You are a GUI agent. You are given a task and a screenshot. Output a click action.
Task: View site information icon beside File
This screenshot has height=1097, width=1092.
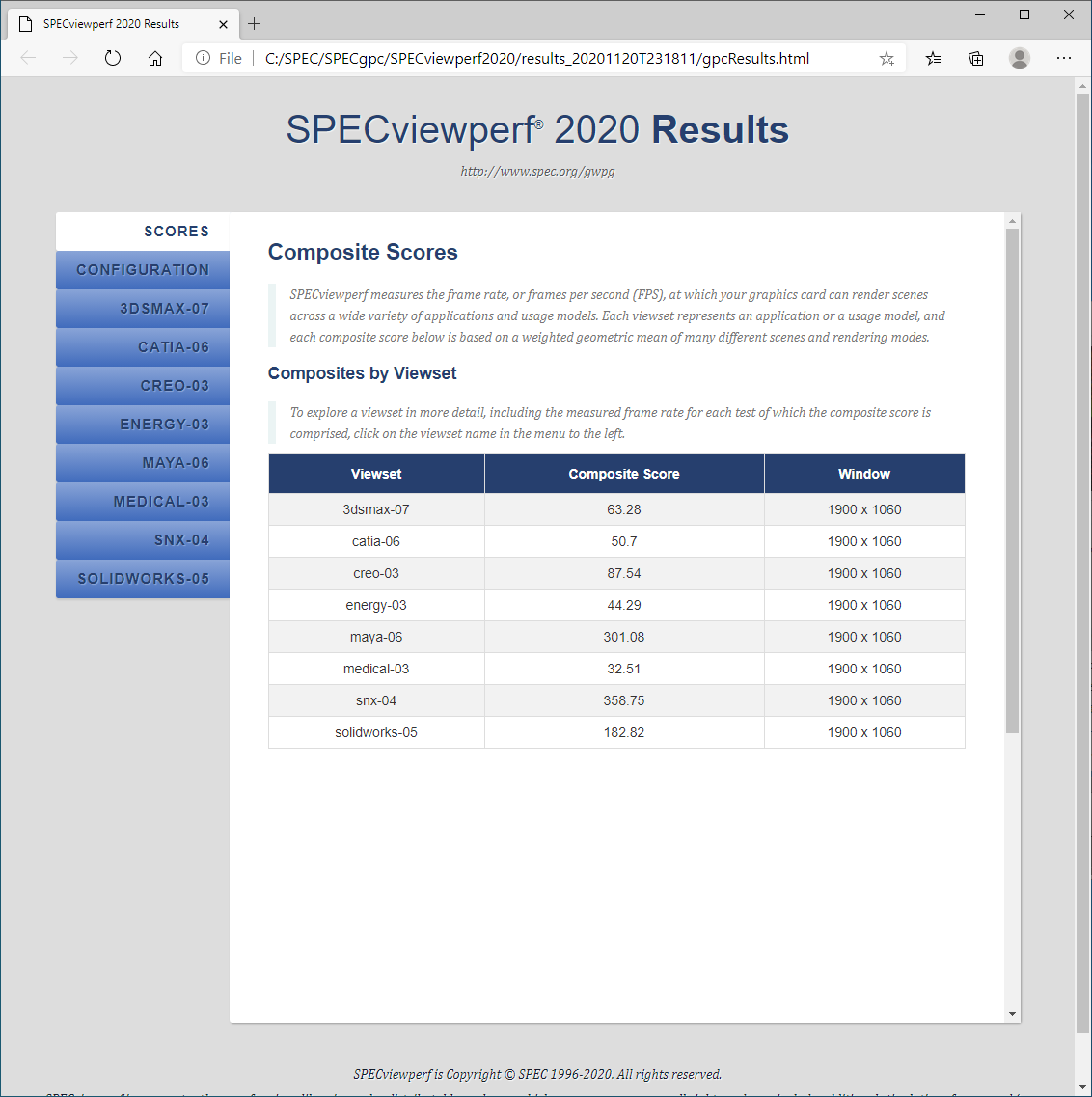pyautogui.click(x=203, y=58)
